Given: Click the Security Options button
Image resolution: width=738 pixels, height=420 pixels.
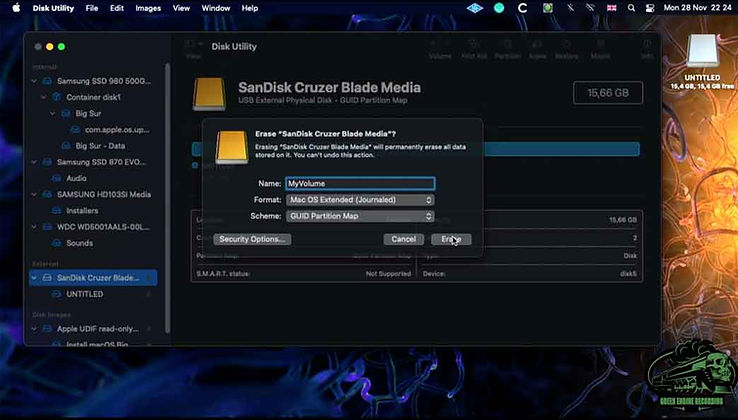Looking at the screenshot, I should click(252, 239).
